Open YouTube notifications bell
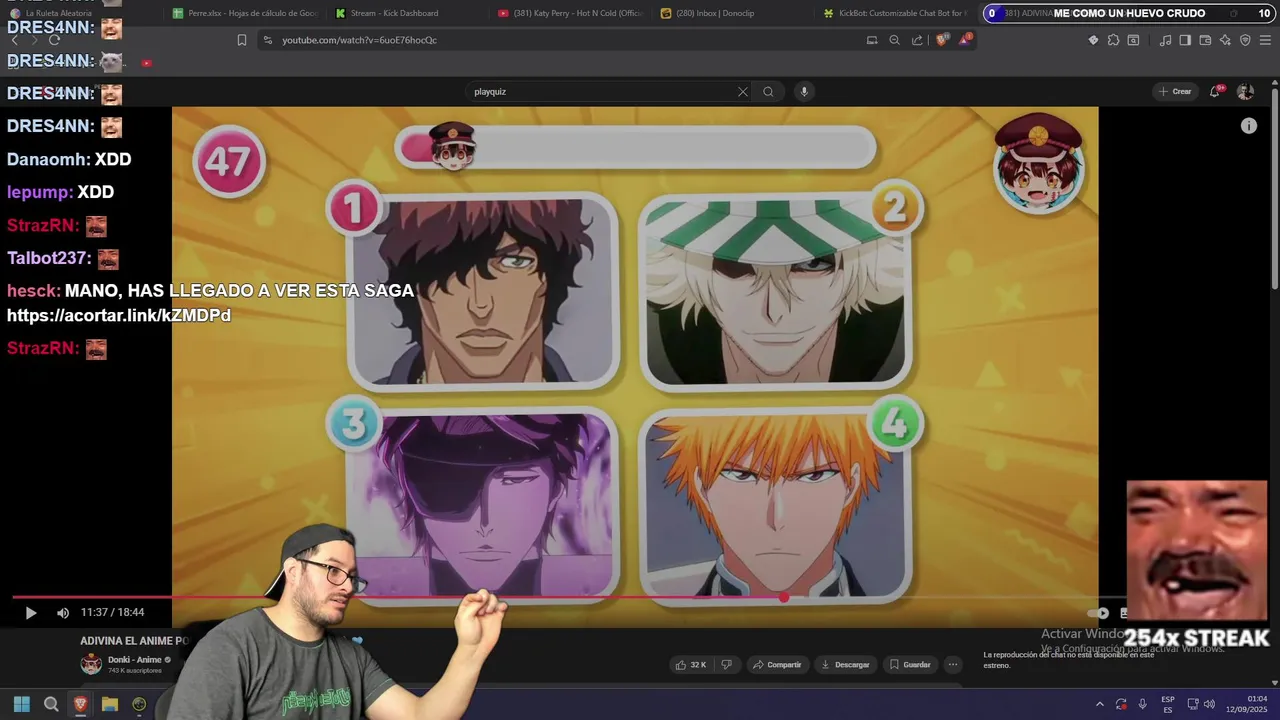The height and width of the screenshot is (720, 1280). (x=1215, y=92)
